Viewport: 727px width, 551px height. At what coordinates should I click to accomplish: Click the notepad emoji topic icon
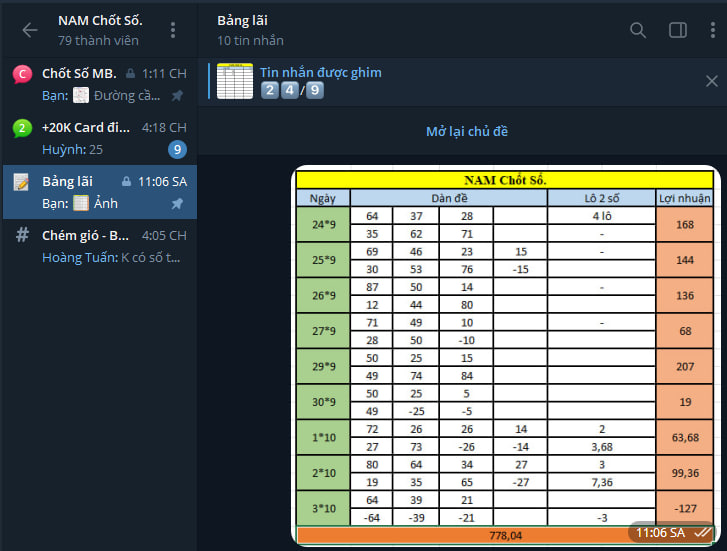[22, 182]
